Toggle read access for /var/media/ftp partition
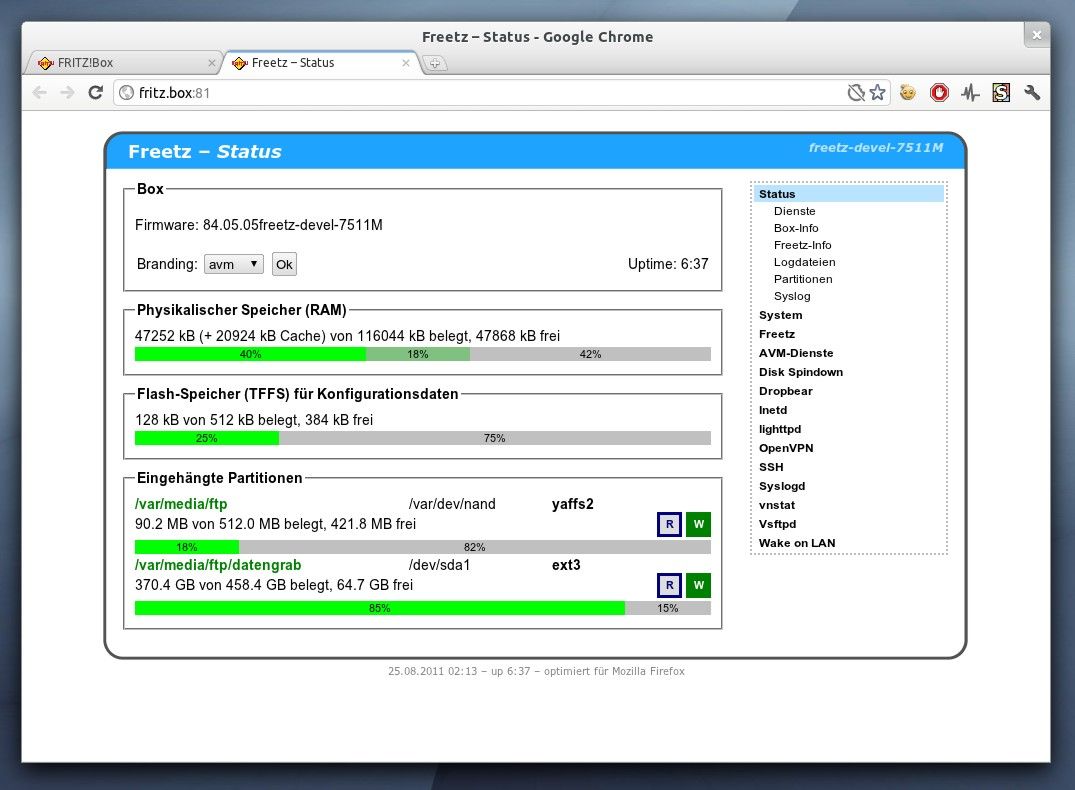1075x790 pixels. pos(668,524)
